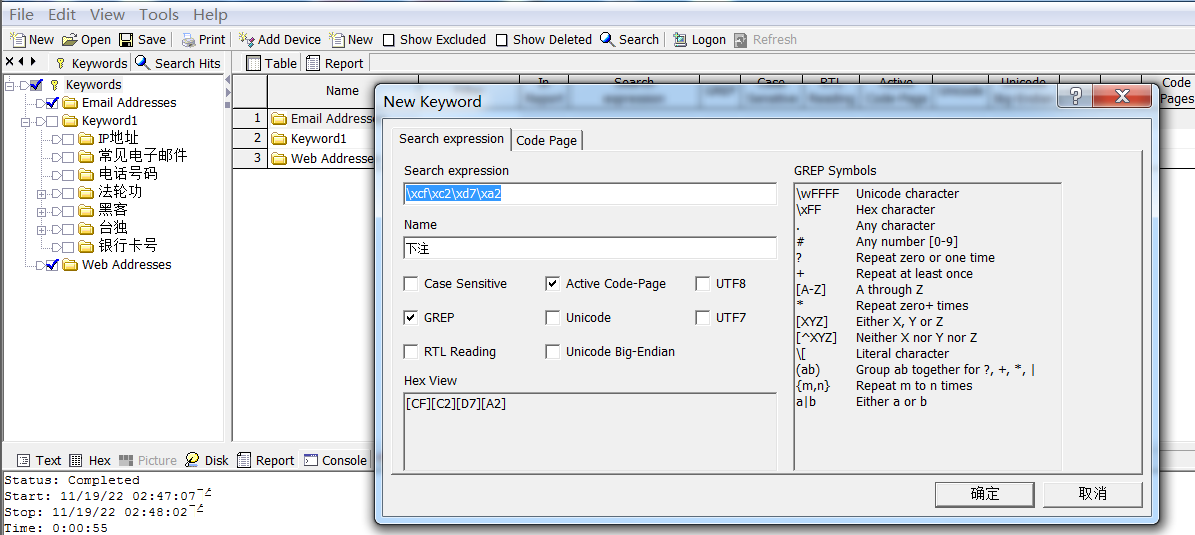Image resolution: width=1195 pixels, height=535 pixels.
Task: Toggle the Case Sensitive checkbox
Action: (x=411, y=284)
